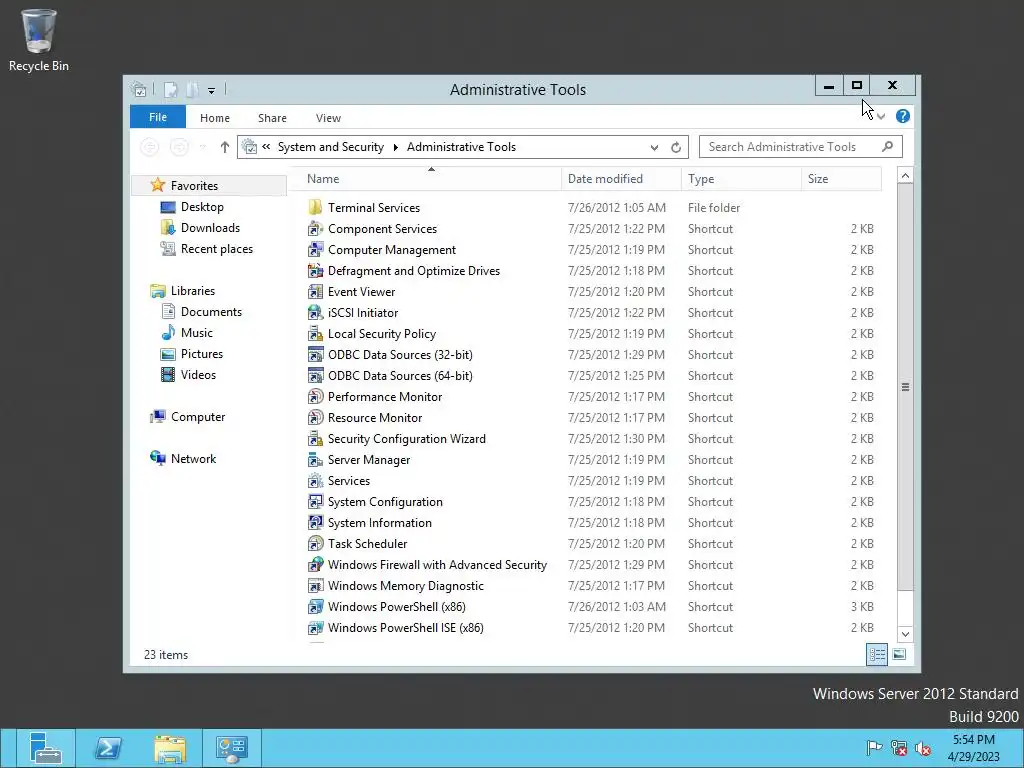Screen dimensions: 1024x768
Task: Click the Component Services shortcut icon
Action: (315, 229)
